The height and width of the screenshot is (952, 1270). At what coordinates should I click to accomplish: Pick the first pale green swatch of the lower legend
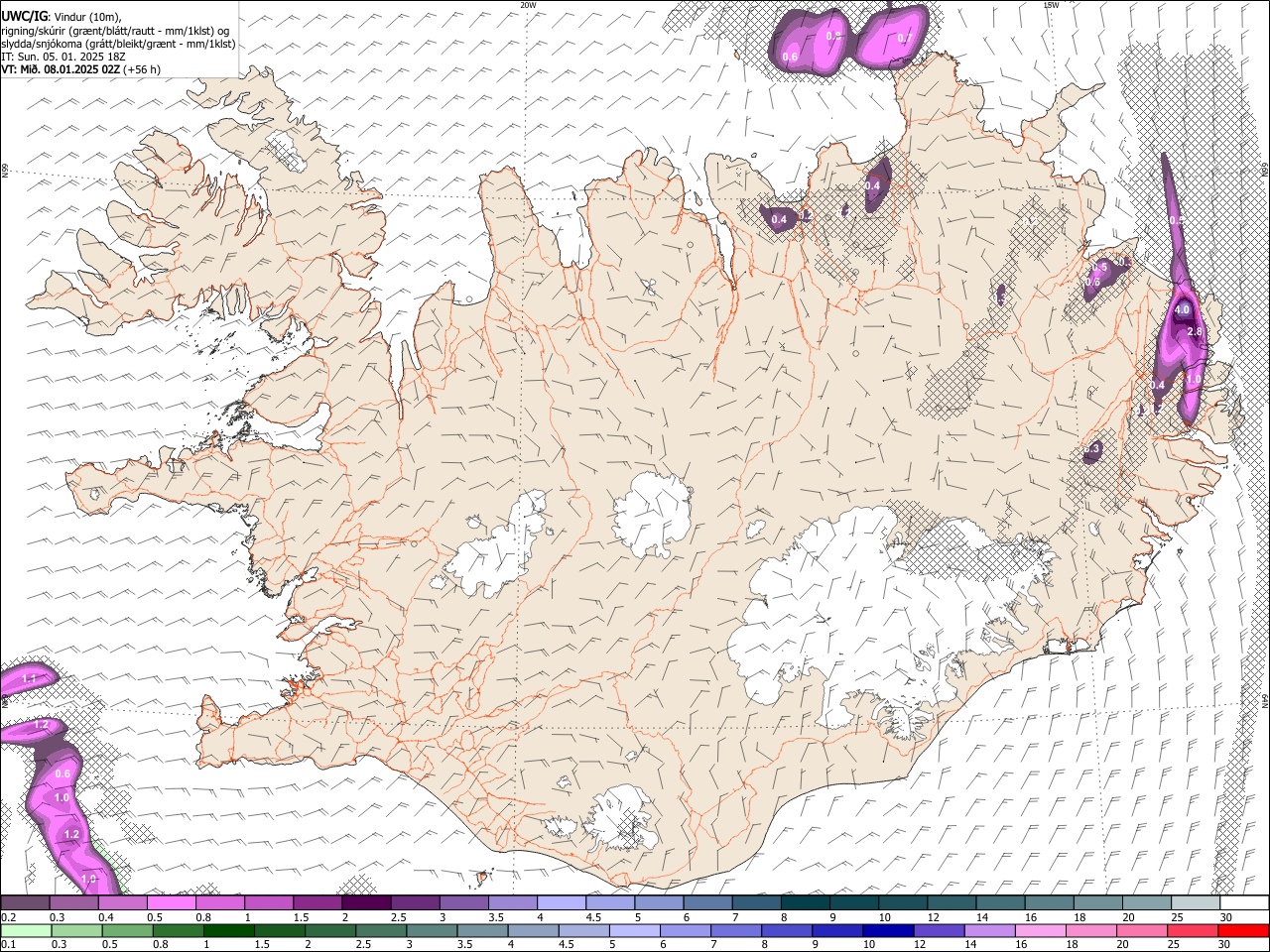[26, 930]
